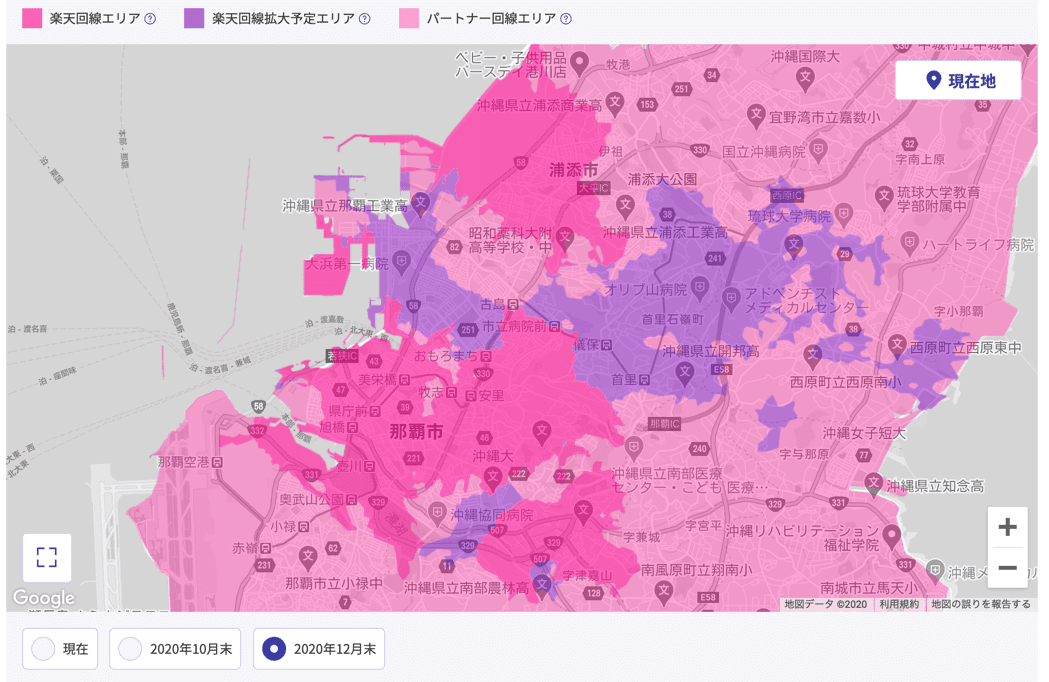Screen dimensions: 1049x682
Task: Click the 西原町立西原東中 school marker
Action: pos(897,345)
